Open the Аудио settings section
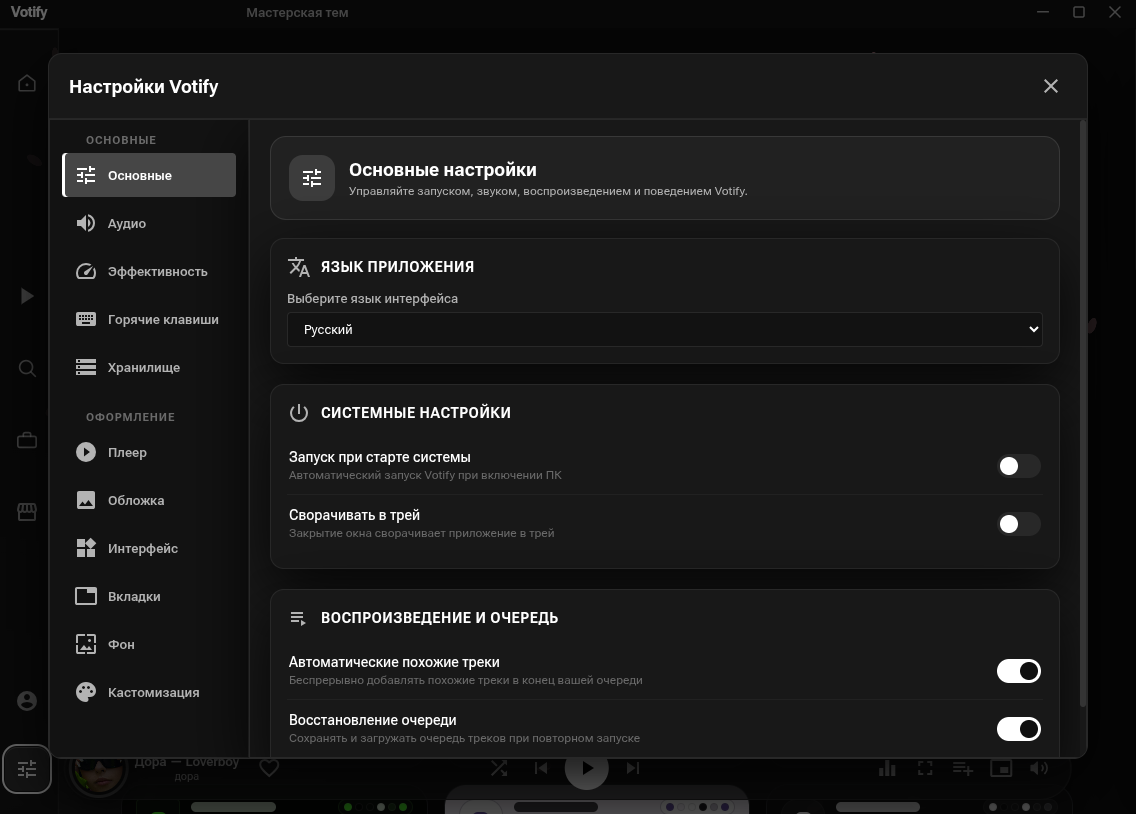This screenshot has height=814, width=1136. 149,223
